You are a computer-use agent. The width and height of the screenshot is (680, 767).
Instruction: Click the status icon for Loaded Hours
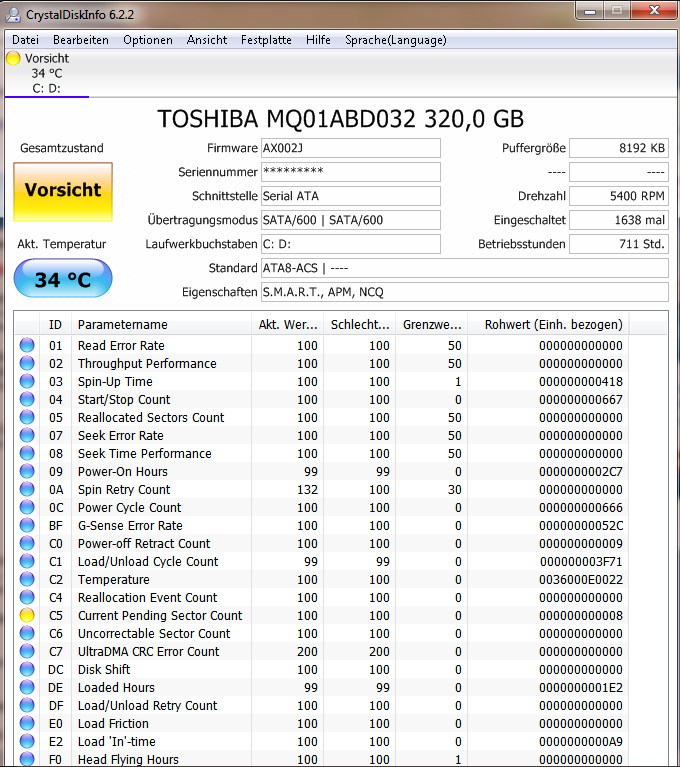tap(27, 687)
